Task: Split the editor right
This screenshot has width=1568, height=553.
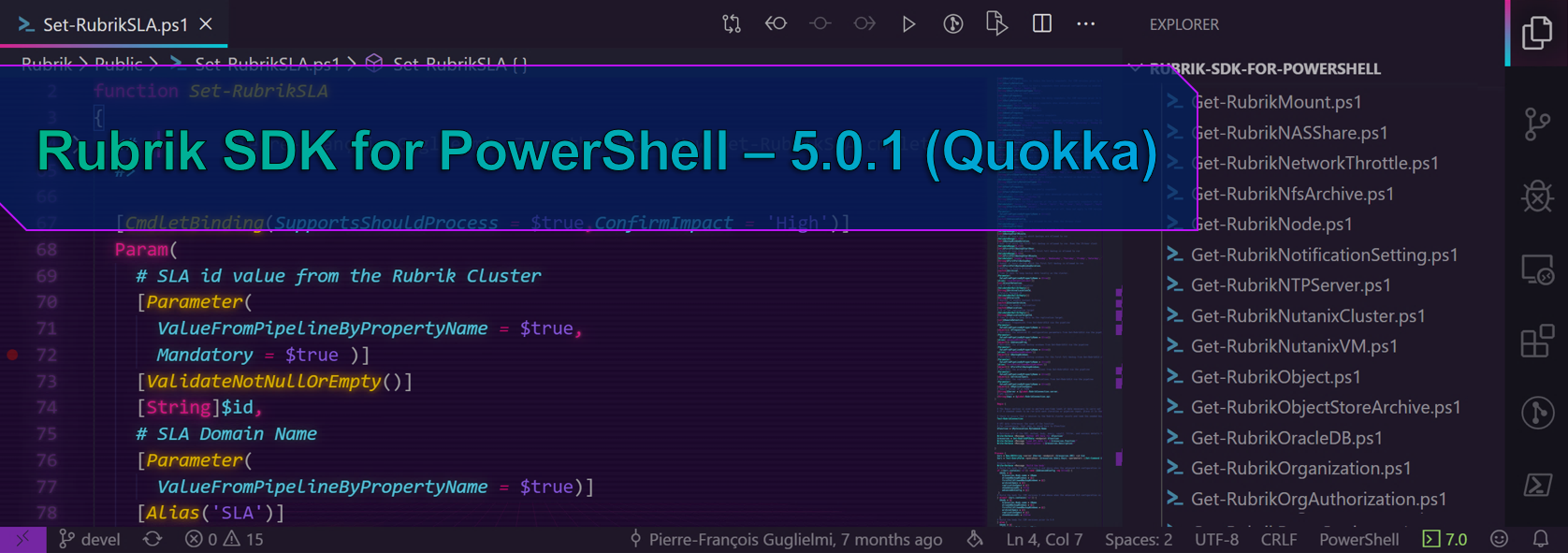Action: pyautogui.click(x=1041, y=23)
